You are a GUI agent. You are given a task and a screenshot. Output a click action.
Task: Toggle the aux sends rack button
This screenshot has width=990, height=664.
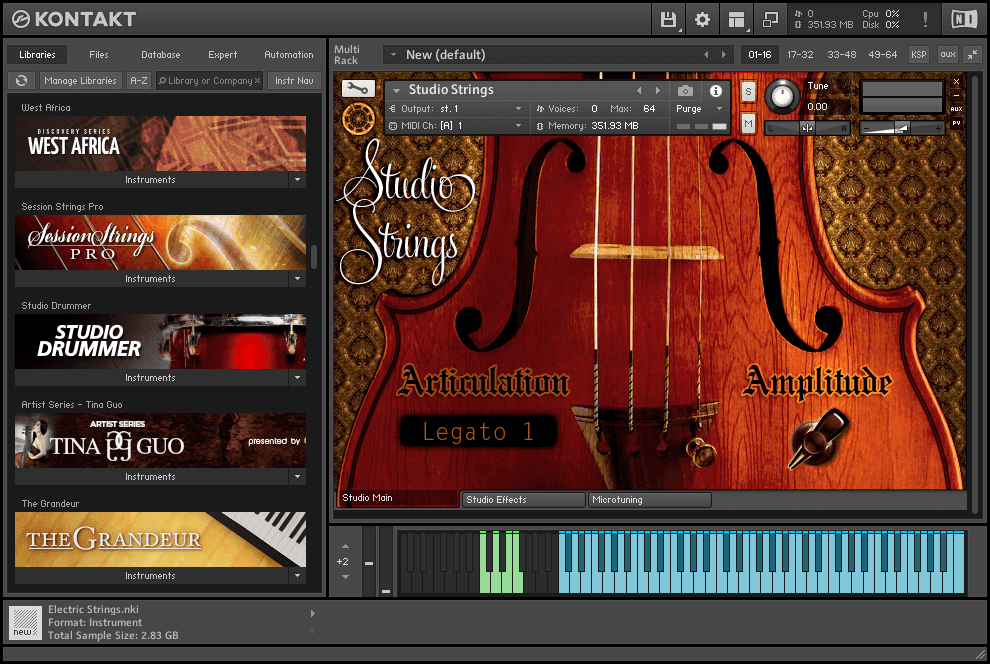point(948,55)
